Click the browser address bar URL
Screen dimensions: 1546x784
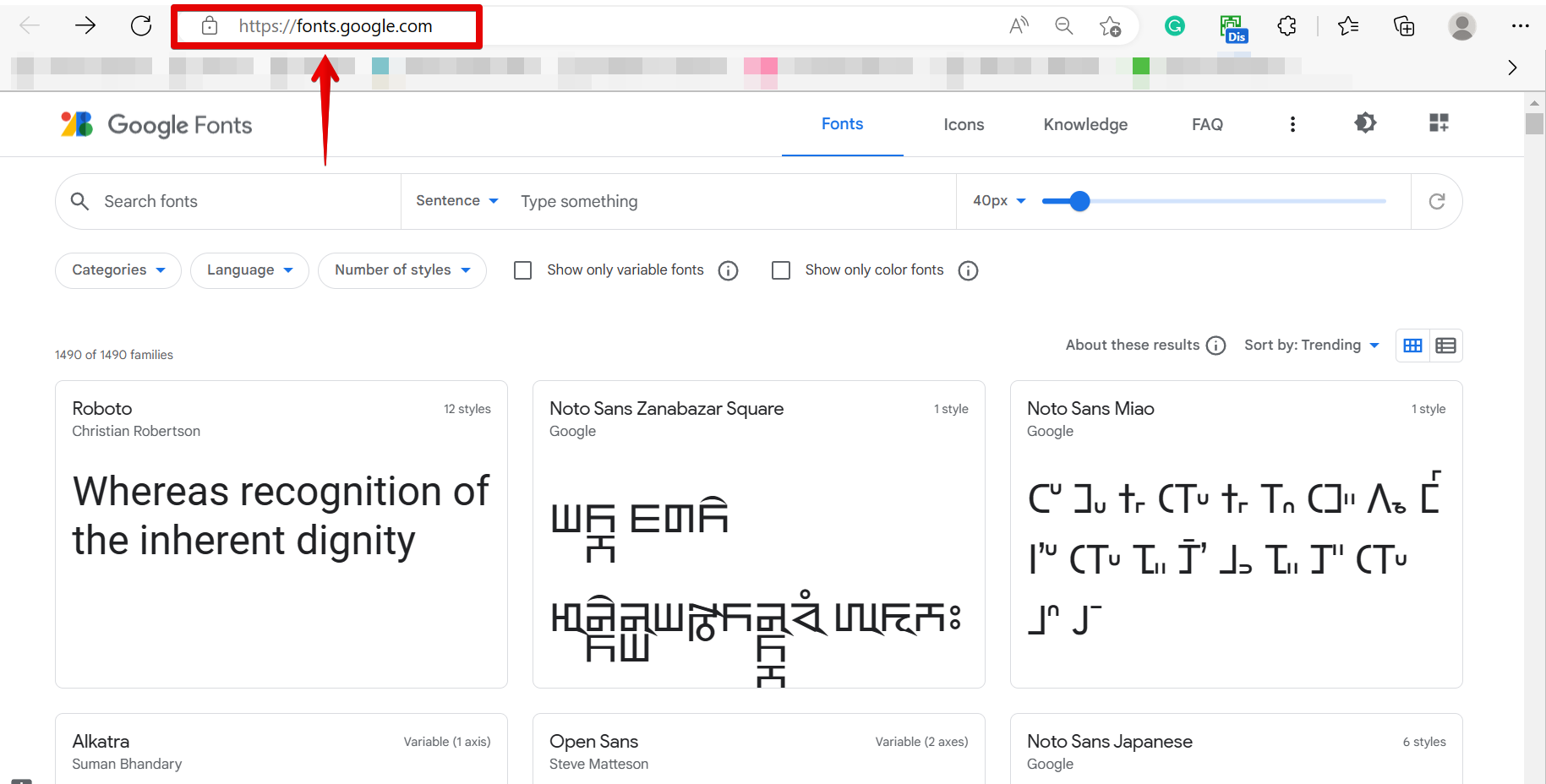pyautogui.click(x=336, y=26)
